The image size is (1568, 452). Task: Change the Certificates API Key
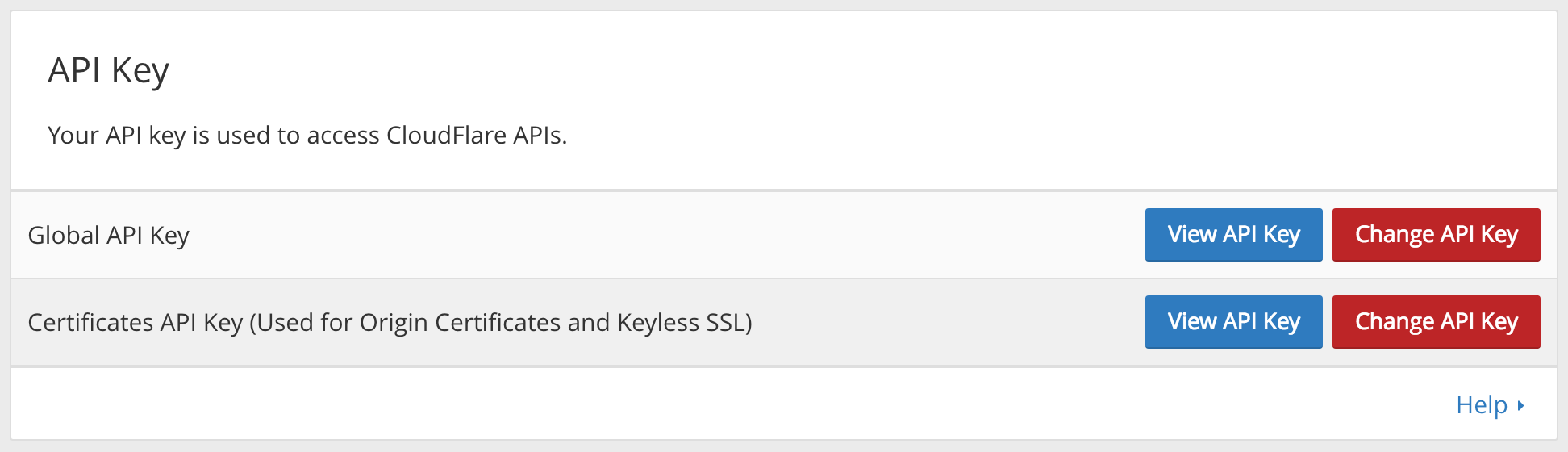coord(1436,322)
